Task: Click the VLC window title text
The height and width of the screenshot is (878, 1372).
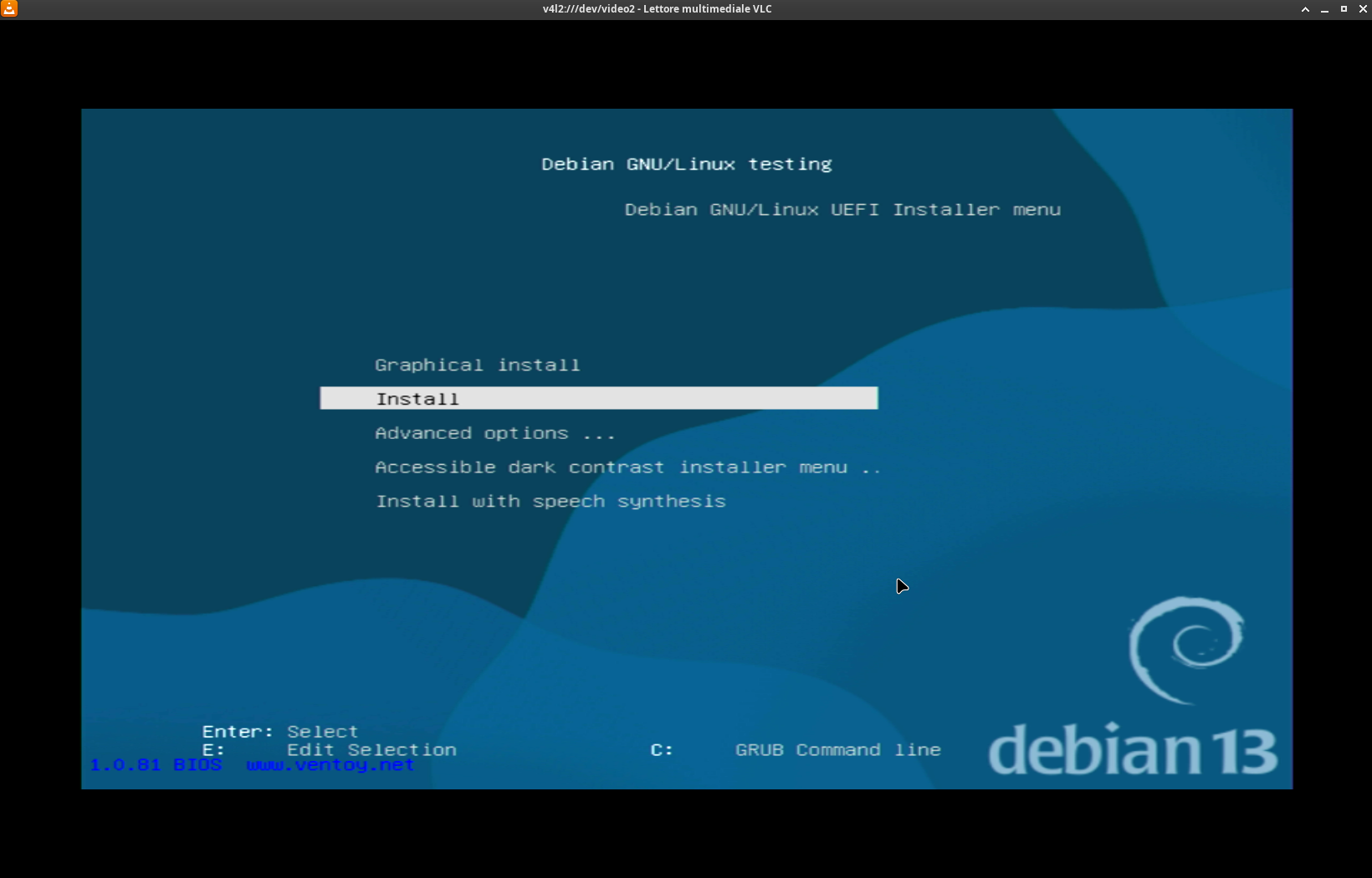Action: [x=657, y=9]
